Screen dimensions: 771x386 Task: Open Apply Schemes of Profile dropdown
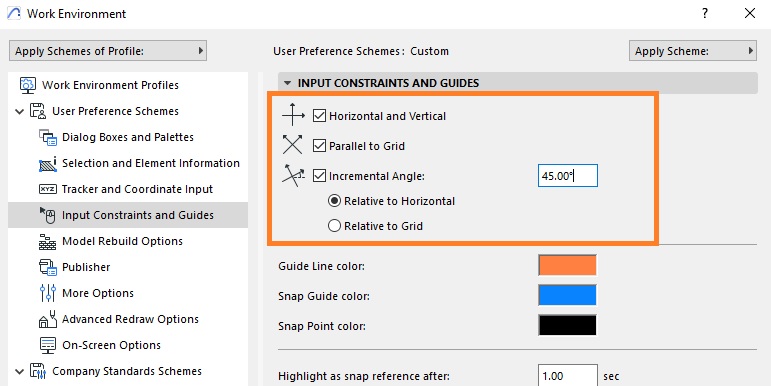(x=108, y=51)
